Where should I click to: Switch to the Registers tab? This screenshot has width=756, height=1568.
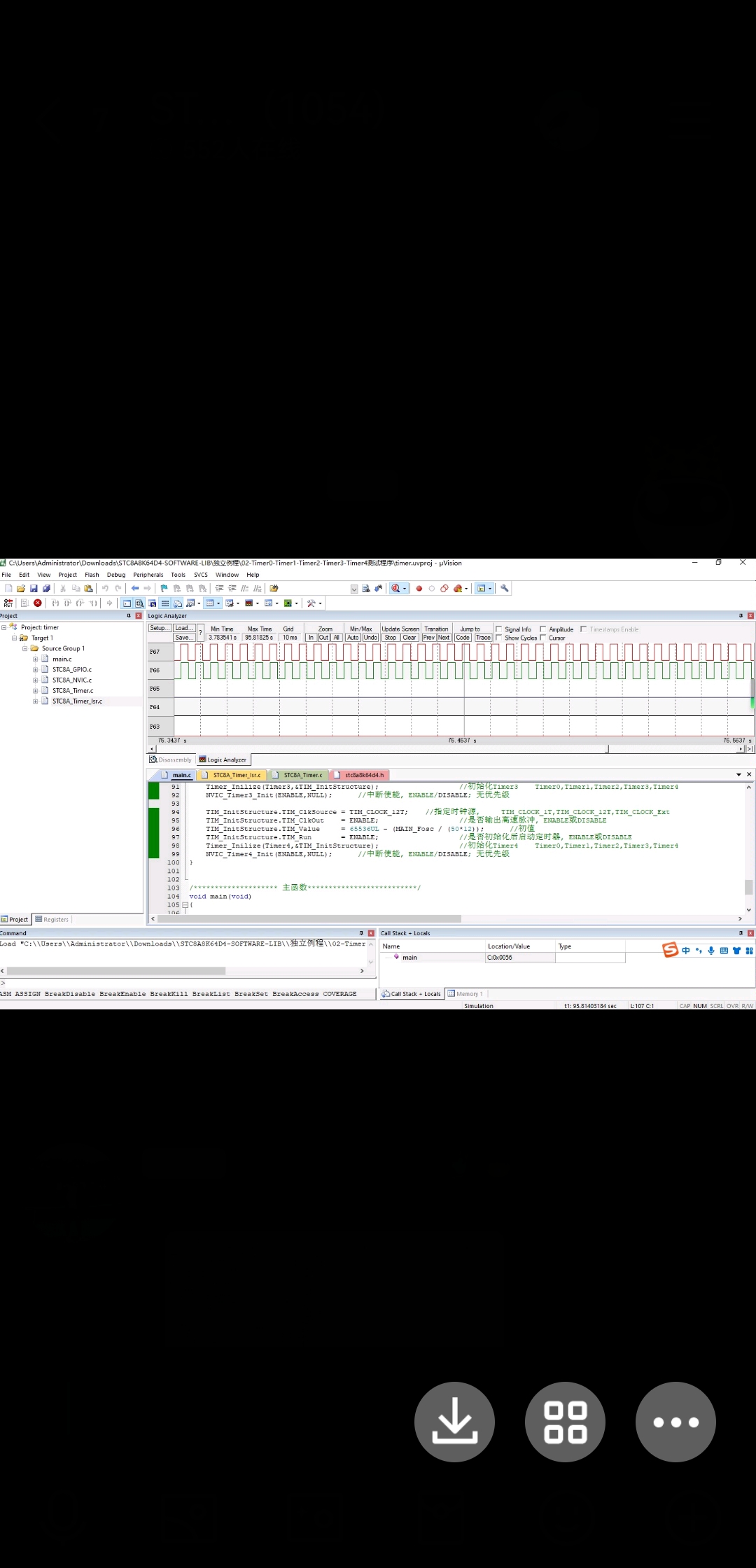coord(52,920)
